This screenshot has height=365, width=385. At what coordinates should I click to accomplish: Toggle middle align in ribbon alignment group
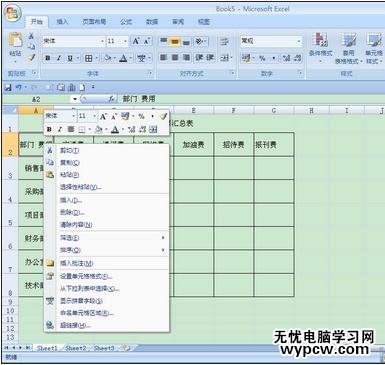coord(175,41)
